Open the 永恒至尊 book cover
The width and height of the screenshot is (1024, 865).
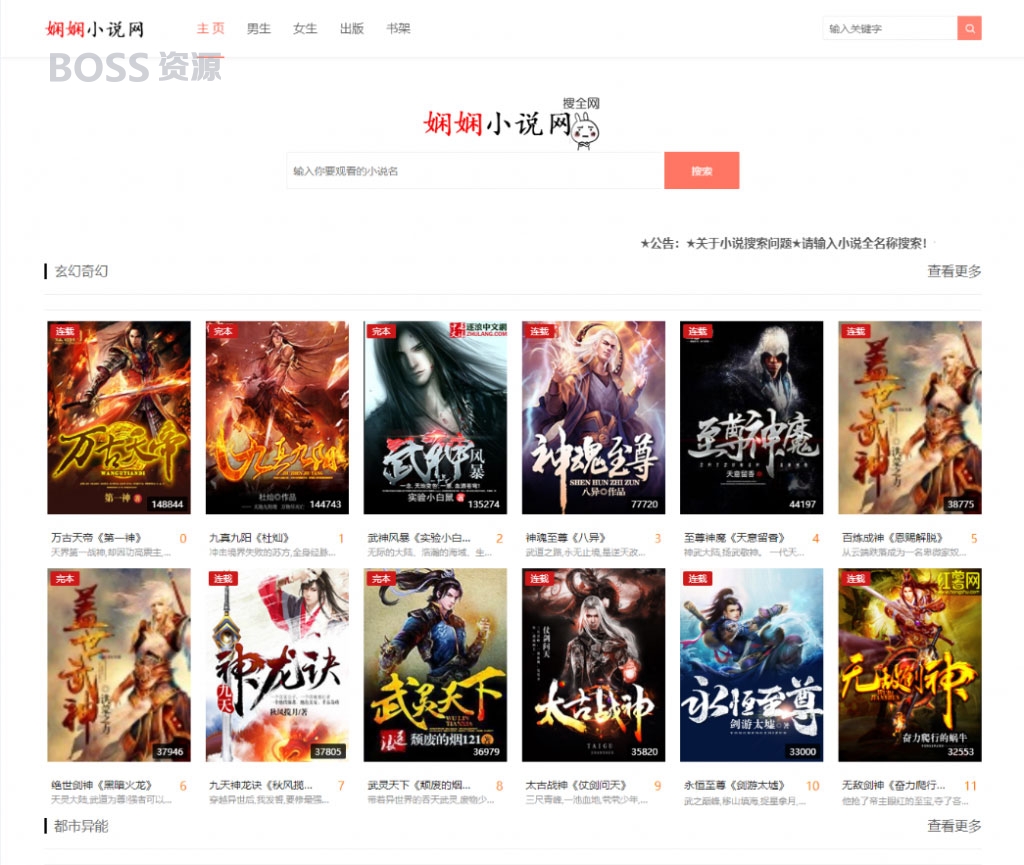pyautogui.click(x=751, y=665)
